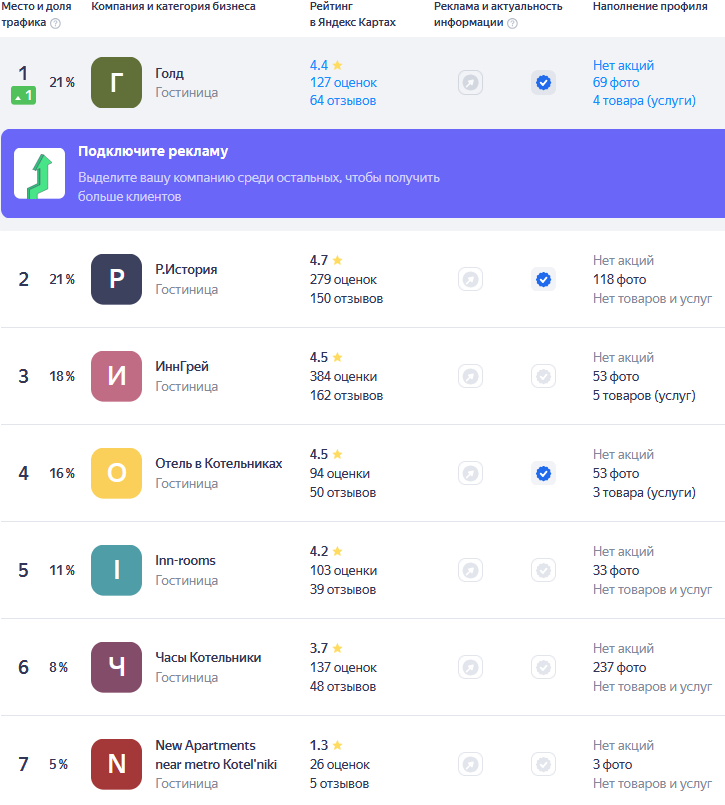Click the 4.4 rating link for Голд

coord(326,65)
